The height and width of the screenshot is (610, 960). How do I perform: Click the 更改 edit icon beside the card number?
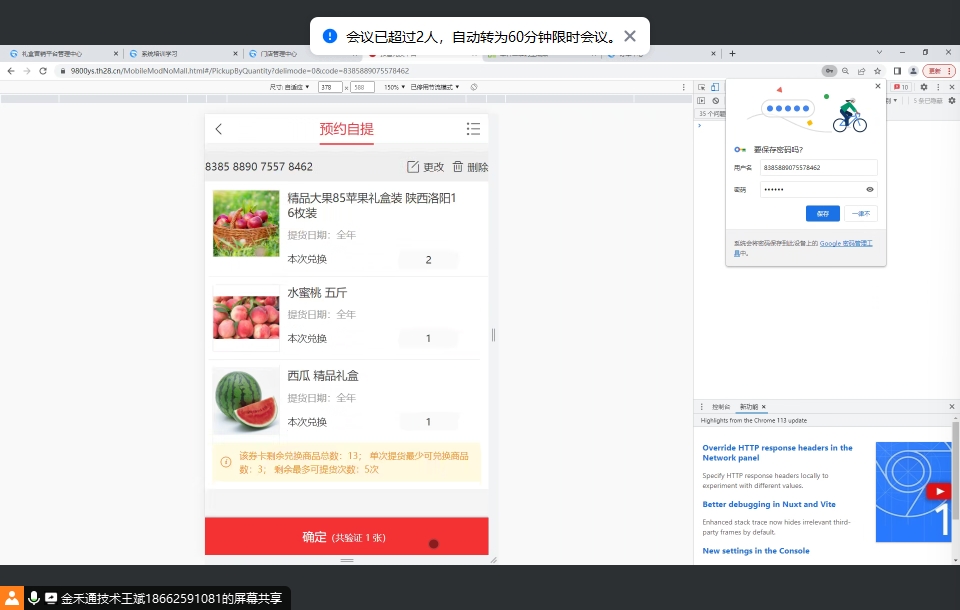click(x=413, y=167)
